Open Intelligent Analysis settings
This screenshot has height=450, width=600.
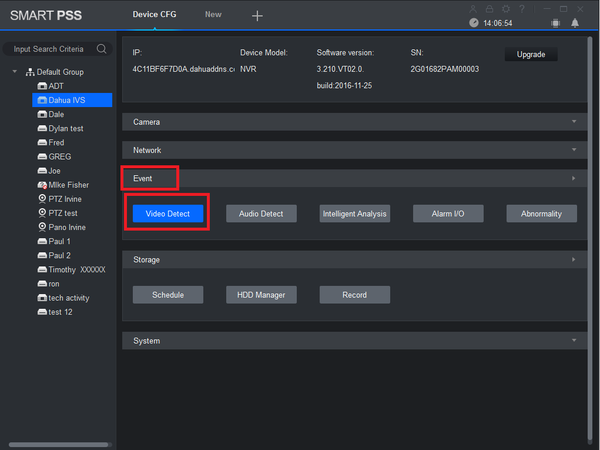[x=355, y=214]
